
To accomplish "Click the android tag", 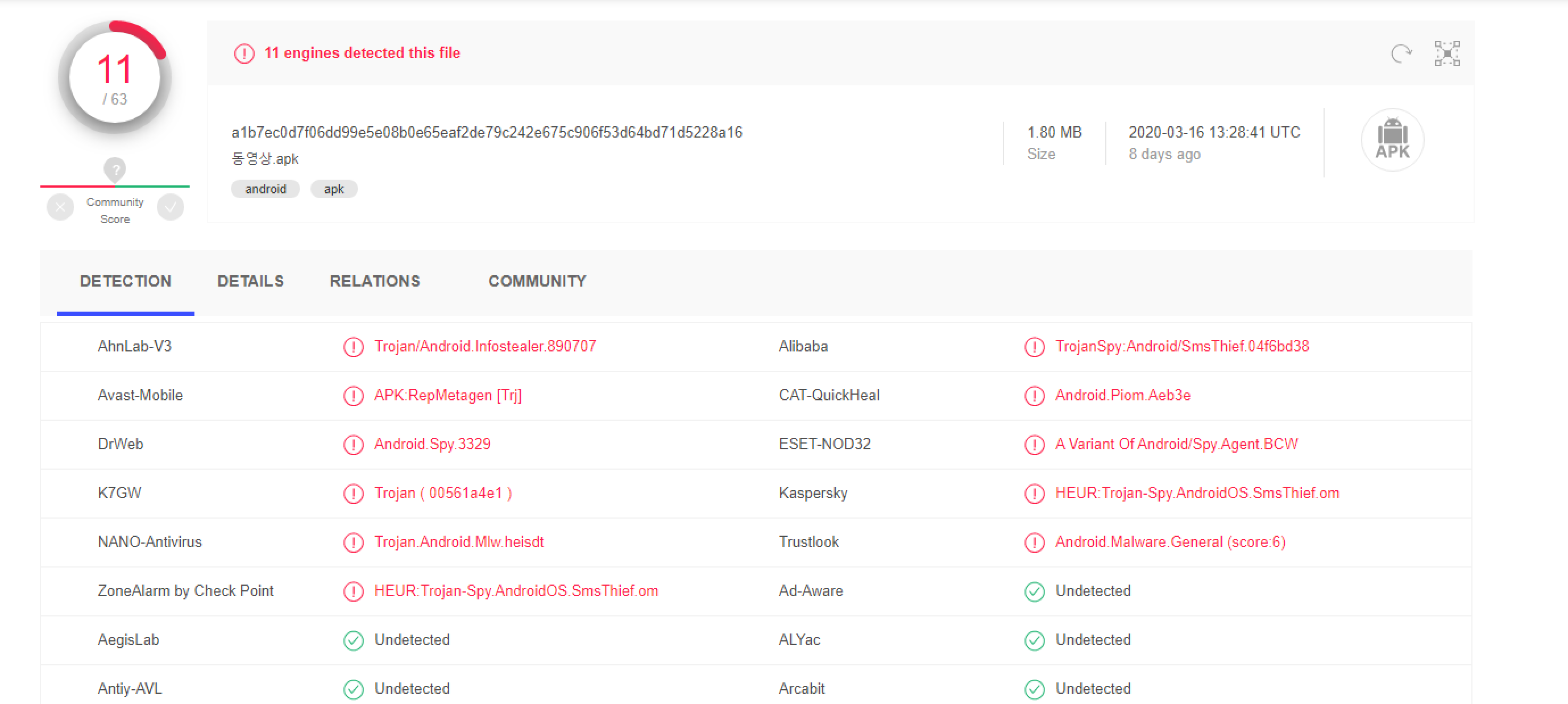I will point(266,189).
